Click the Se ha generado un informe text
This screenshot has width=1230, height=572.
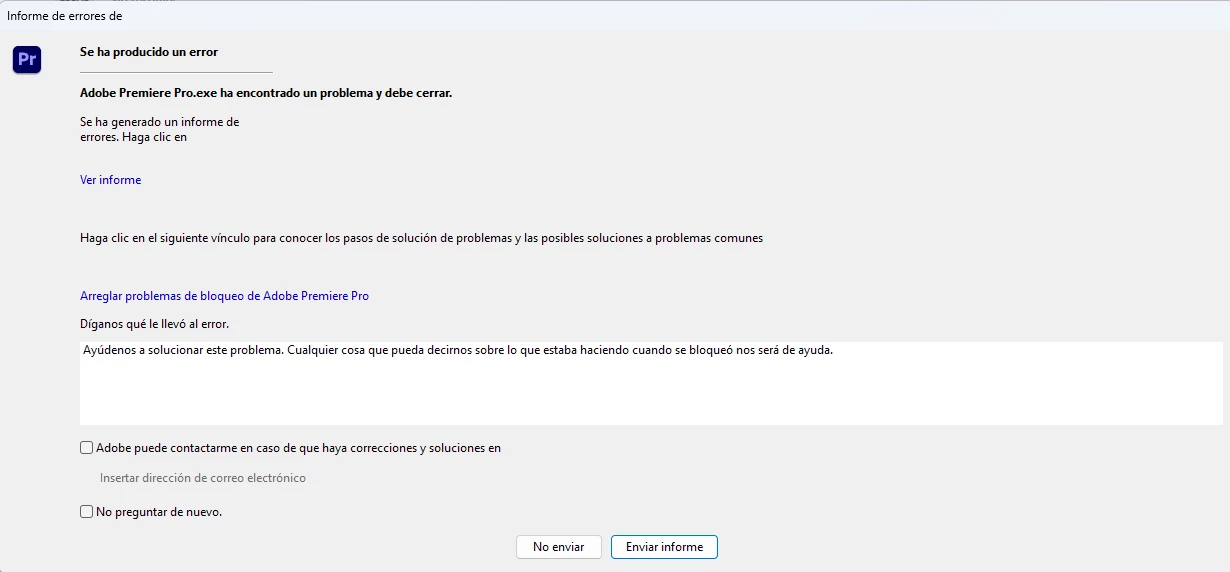[160, 130]
